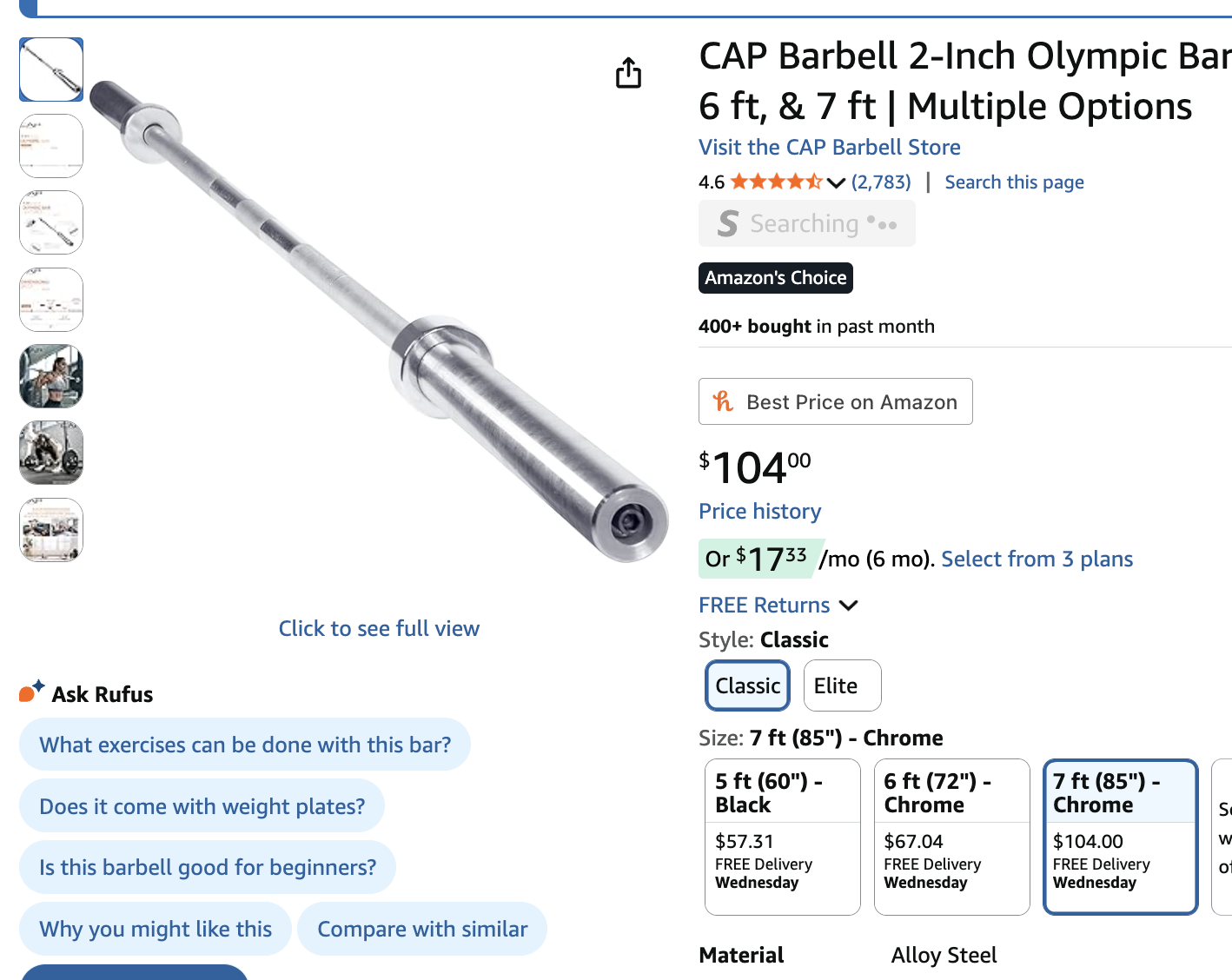
Task: Click to see full view of image
Action: pos(379,628)
